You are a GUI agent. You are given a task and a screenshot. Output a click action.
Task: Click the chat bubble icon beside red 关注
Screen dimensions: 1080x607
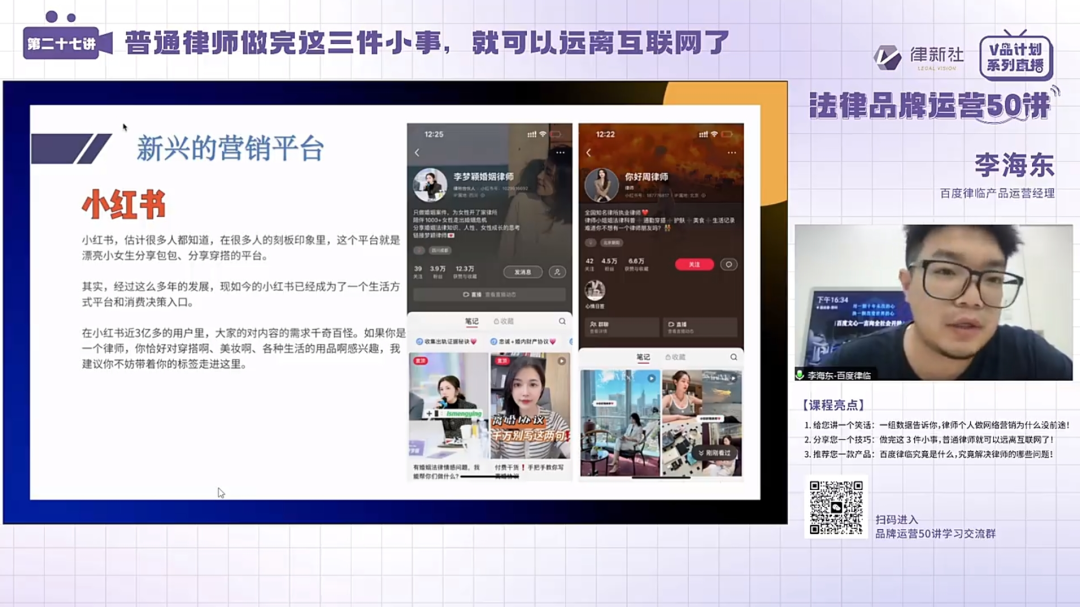point(729,265)
